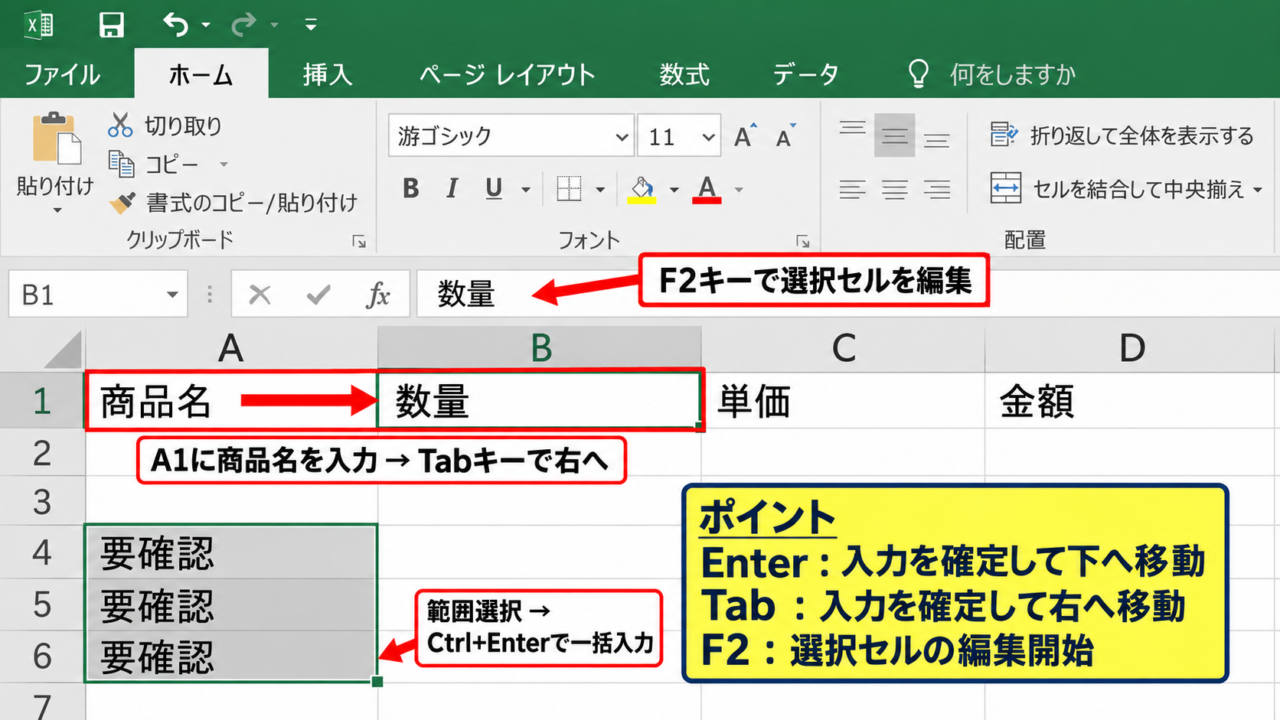
Task: Click the Name Box showing B1
Action: [85, 295]
